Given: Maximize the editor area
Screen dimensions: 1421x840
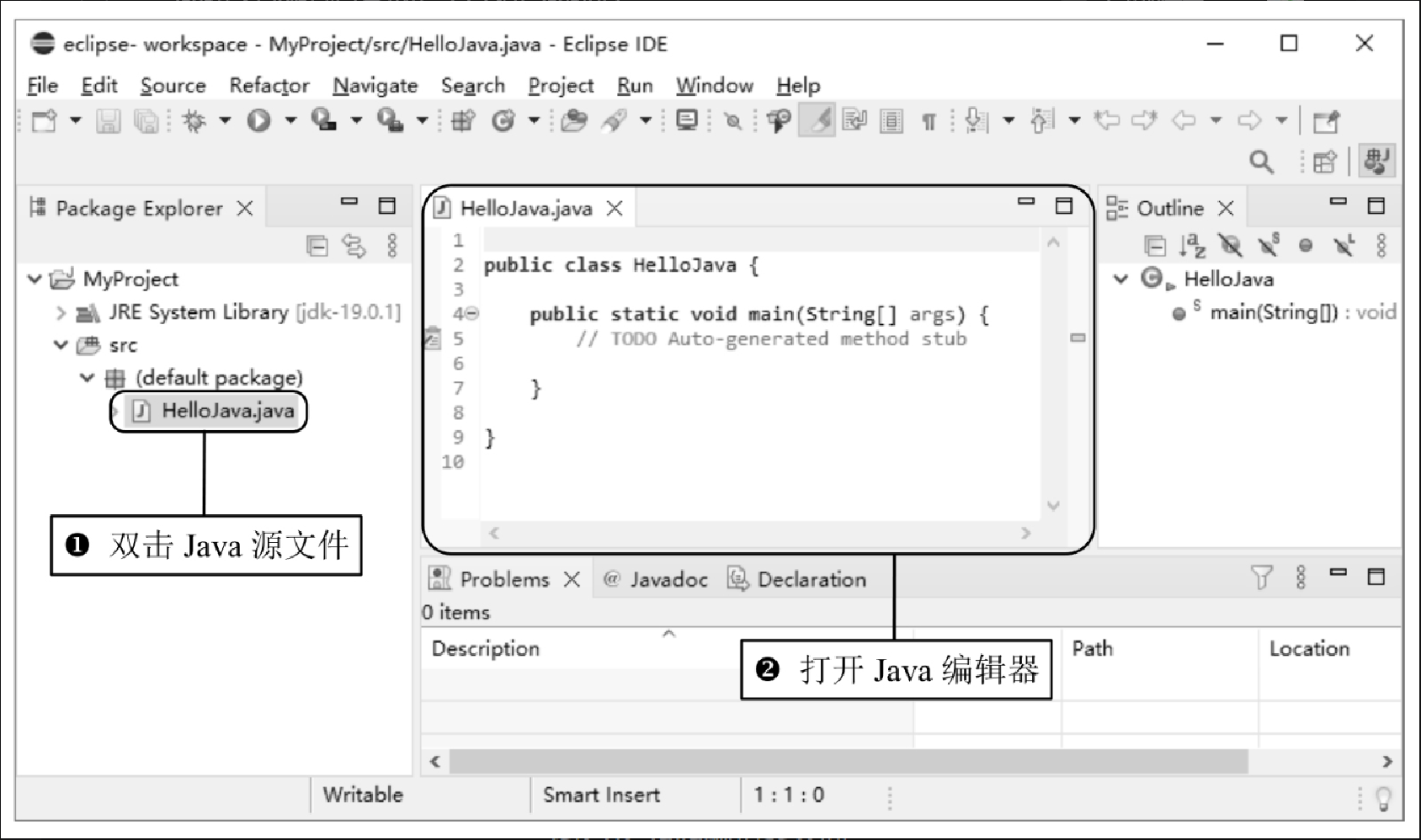Looking at the screenshot, I should pyautogui.click(x=1064, y=206).
